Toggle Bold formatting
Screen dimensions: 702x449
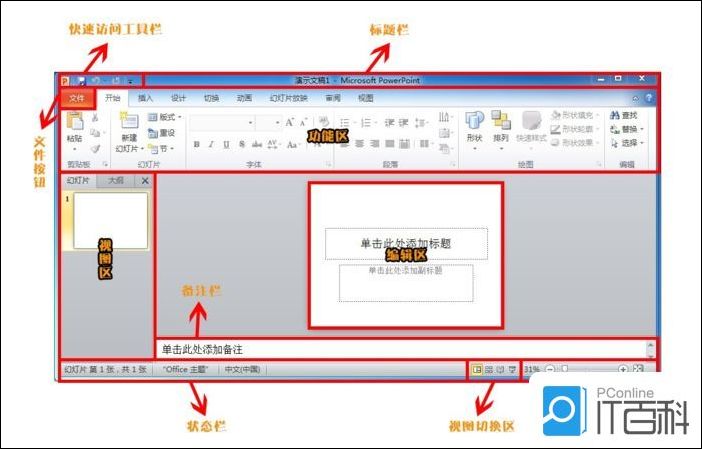(x=196, y=144)
